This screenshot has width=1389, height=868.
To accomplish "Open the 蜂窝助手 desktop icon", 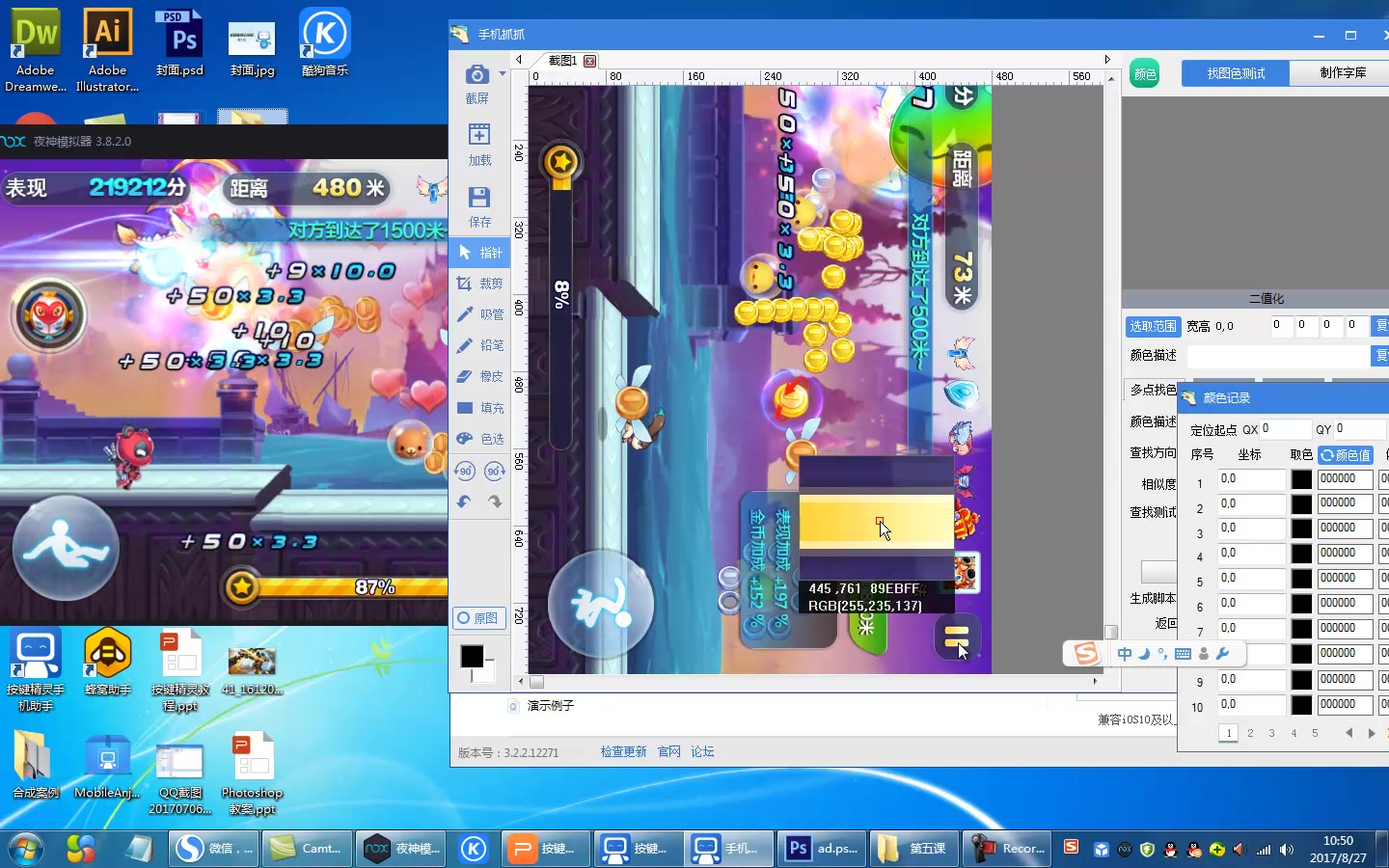I will 107,663.
